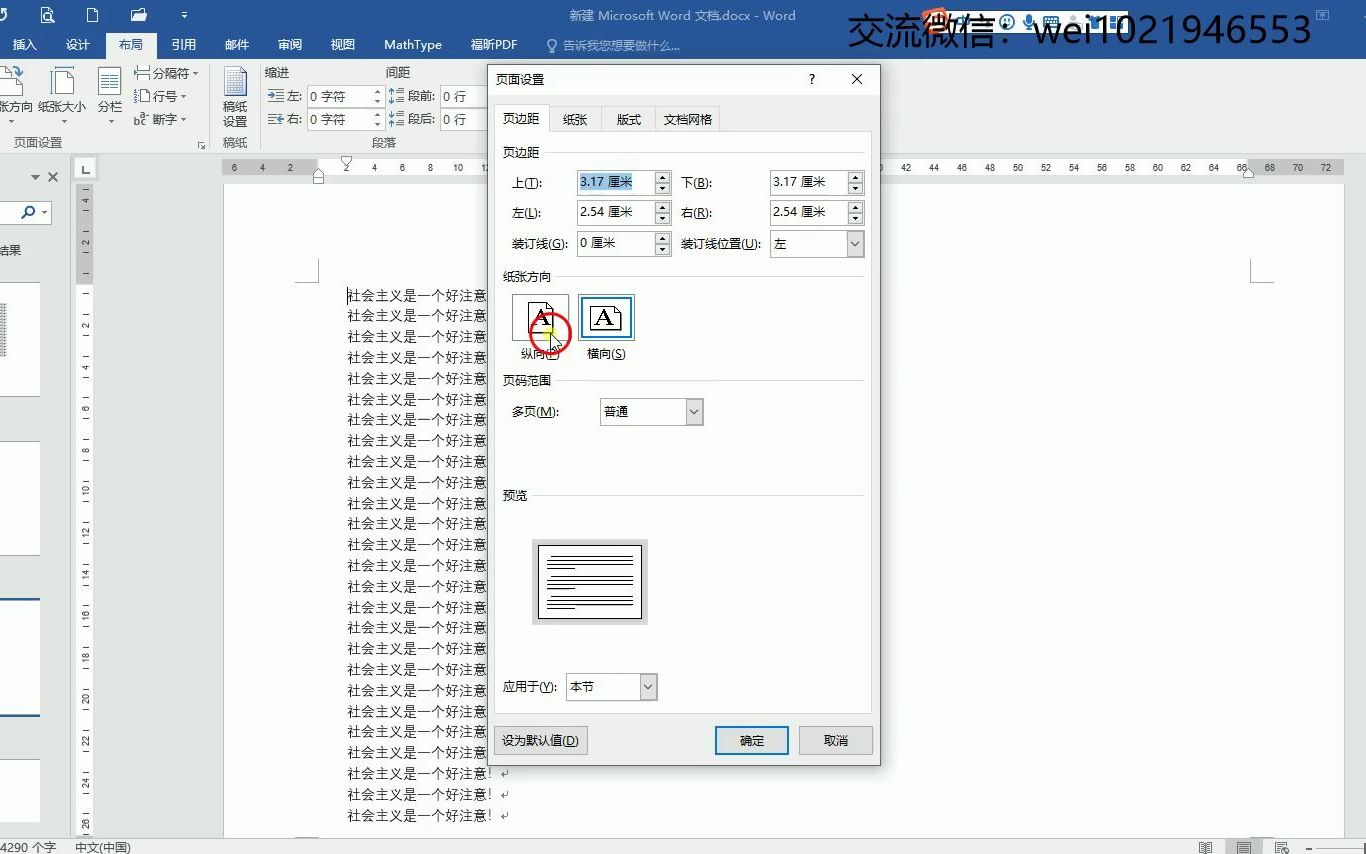Open the 应用于 dropdown showing 本节
The width and height of the screenshot is (1366, 854).
pyautogui.click(x=648, y=686)
